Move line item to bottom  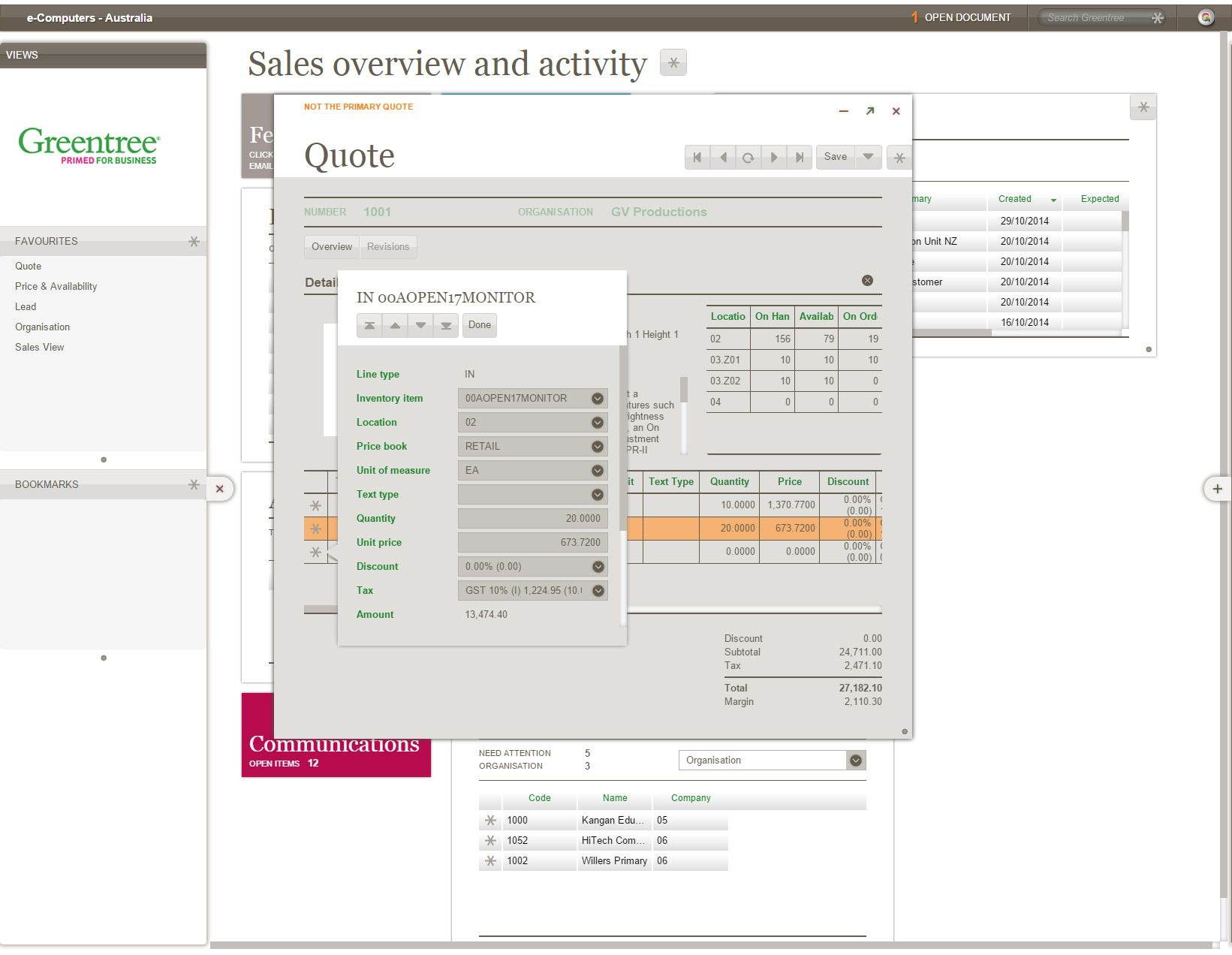[x=446, y=325]
